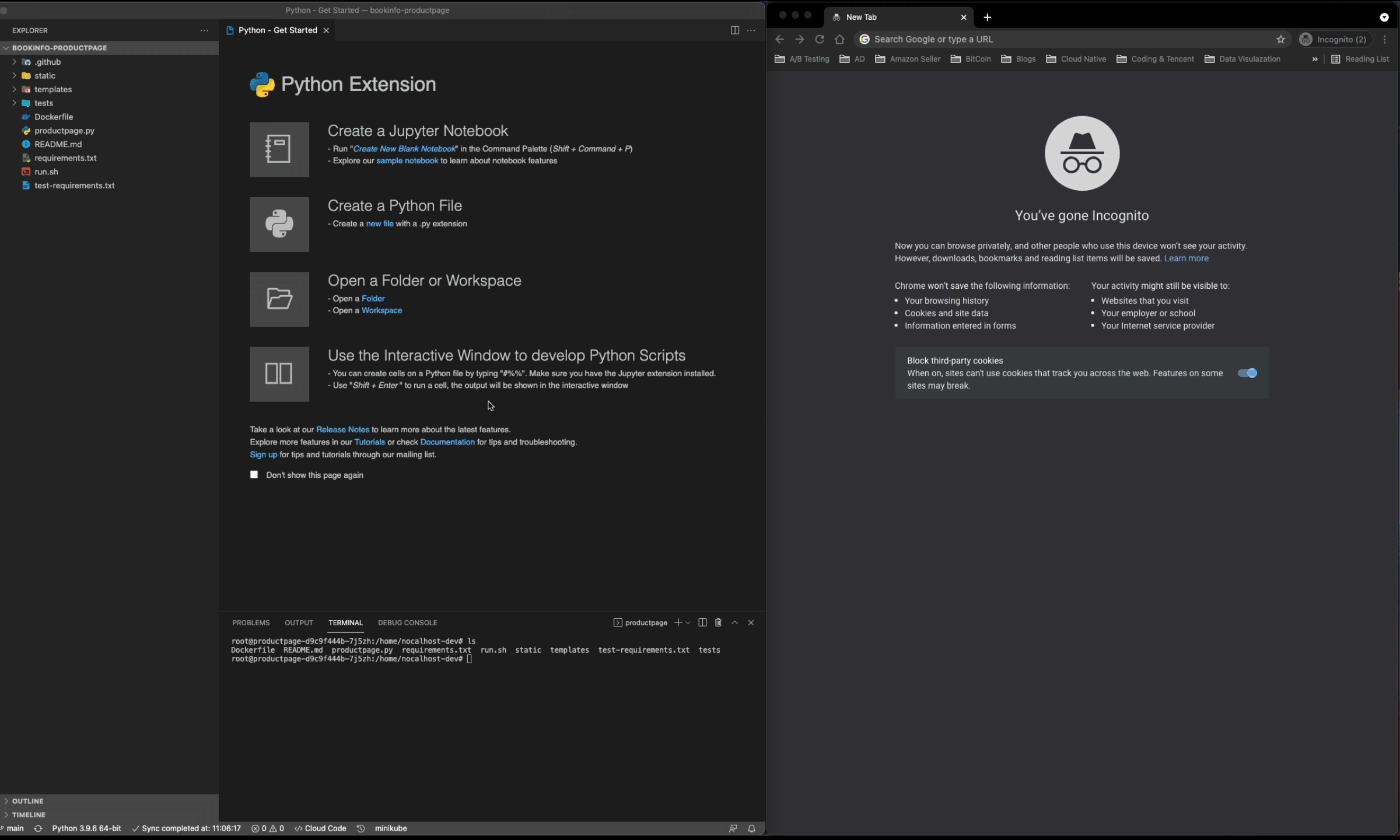The image size is (1400, 840).
Task: Kill terminal with trash icon
Action: coord(718,622)
